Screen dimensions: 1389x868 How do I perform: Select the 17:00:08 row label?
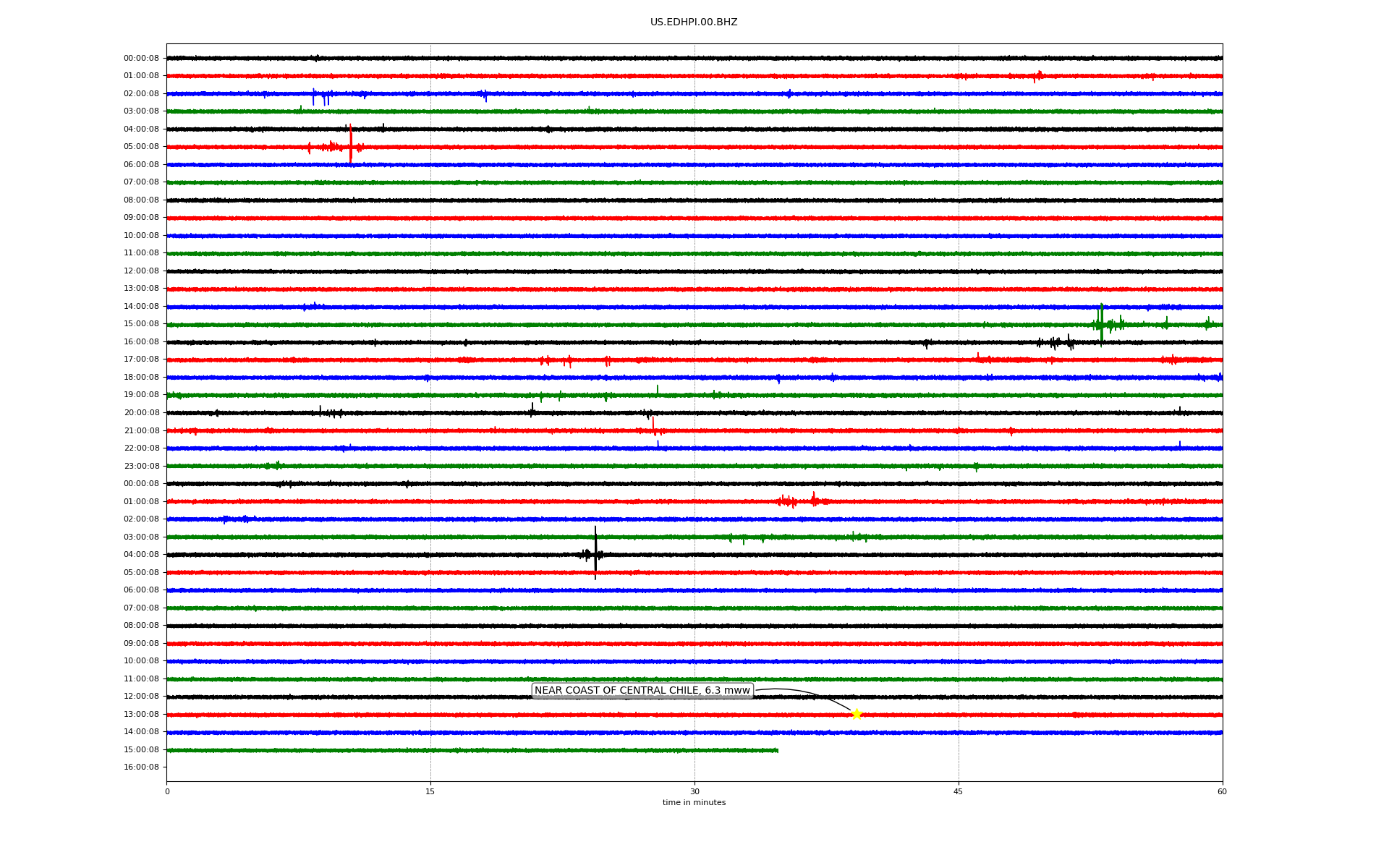[x=141, y=359]
